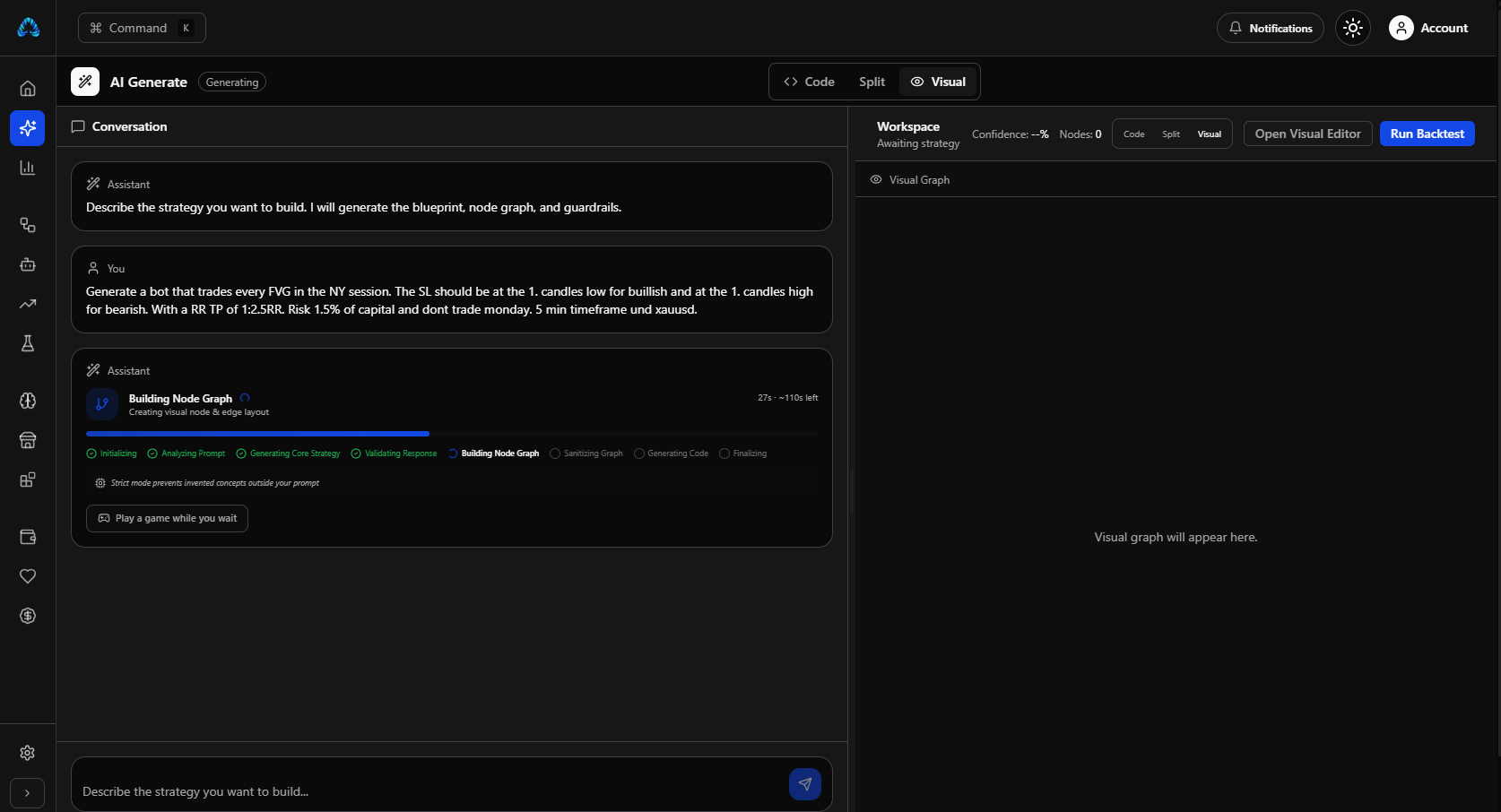Viewport: 1501px width, 812px height.
Task: Open the bar chart analytics sidebar icon
Action: (28, 168)
